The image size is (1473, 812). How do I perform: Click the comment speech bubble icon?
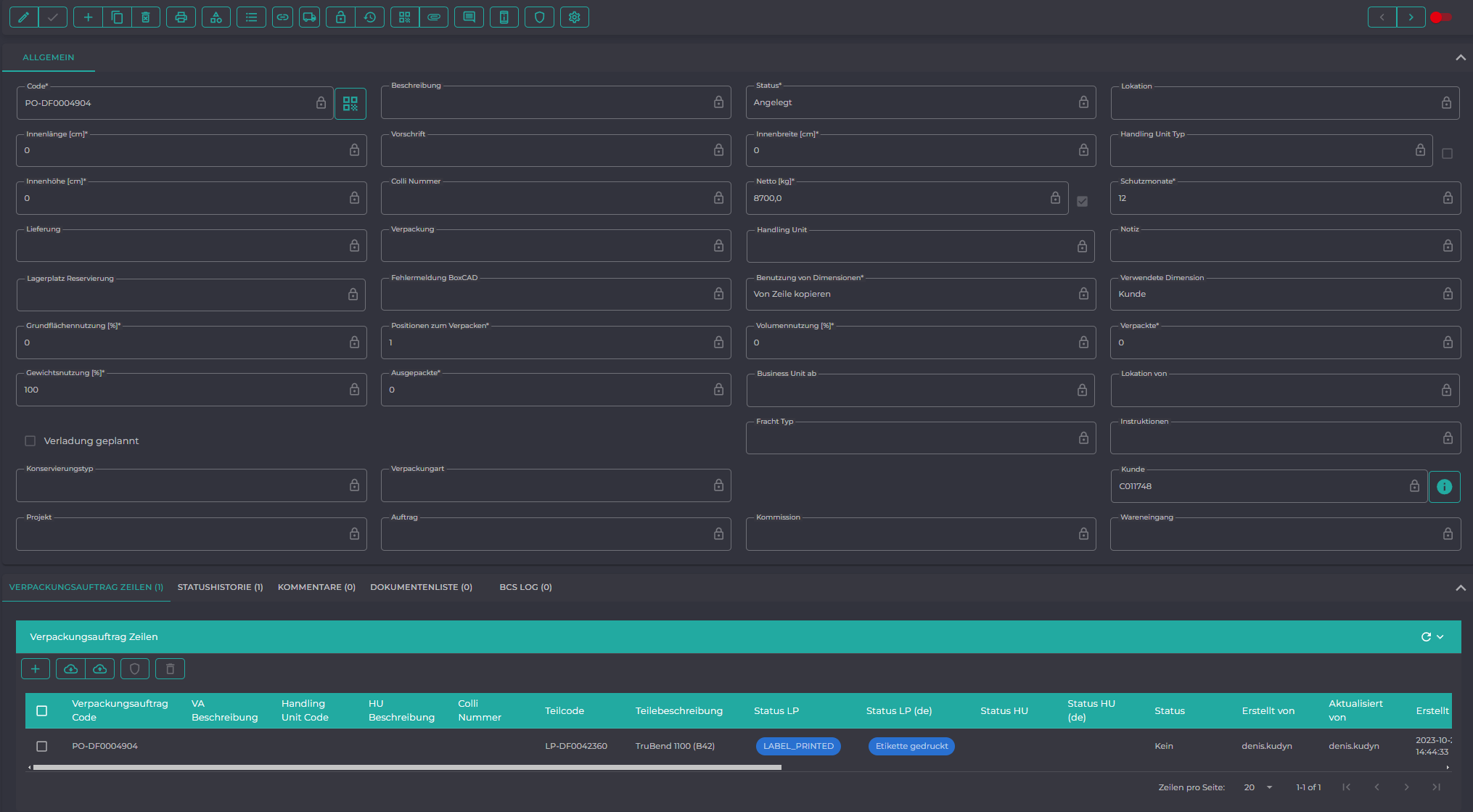pyautogui.click(x=469, y=17)
